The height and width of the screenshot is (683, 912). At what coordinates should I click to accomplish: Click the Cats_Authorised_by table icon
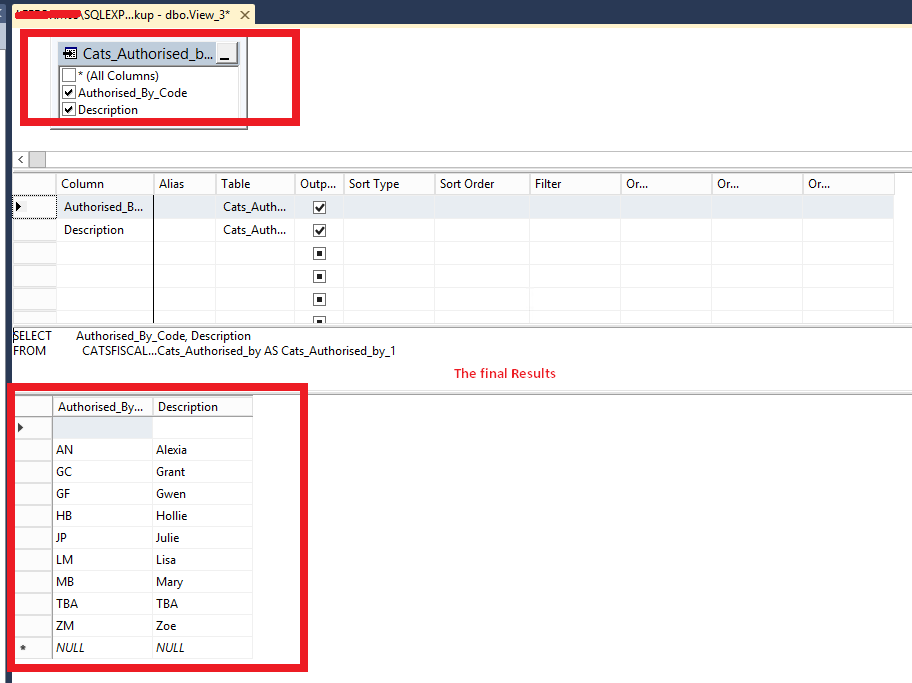[x=70, y=54]
